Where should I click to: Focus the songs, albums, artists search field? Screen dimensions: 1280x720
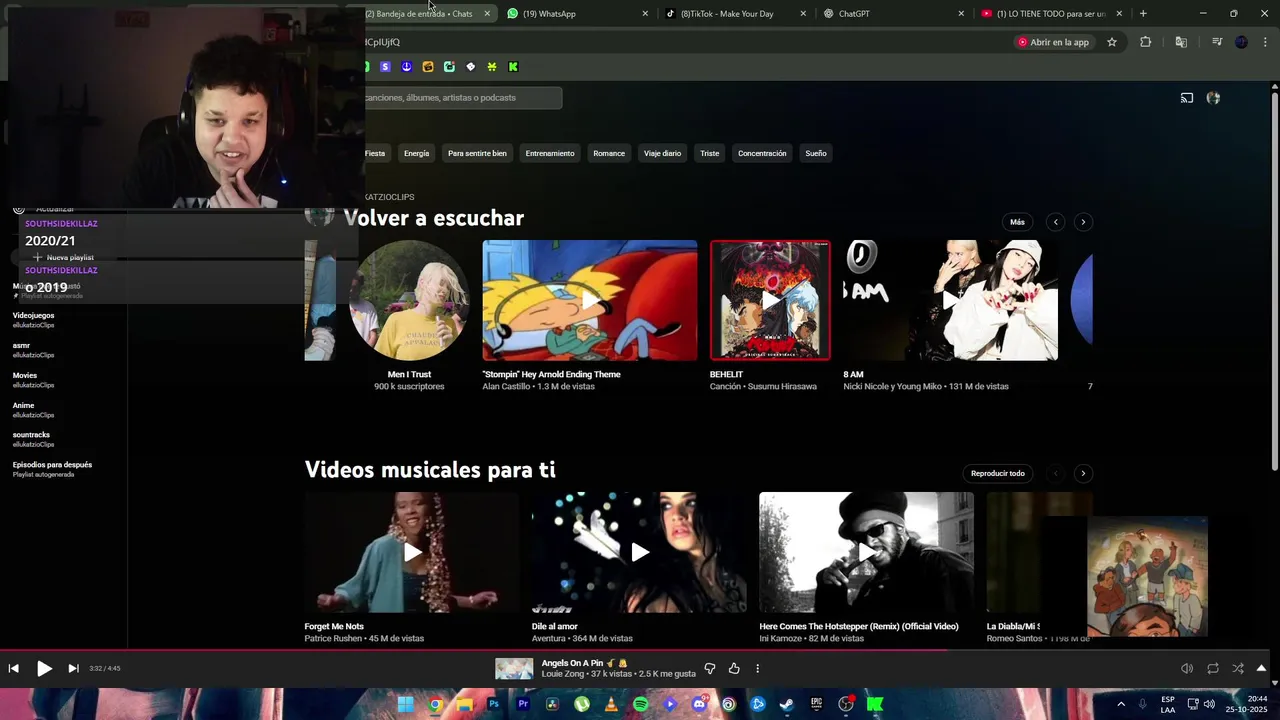462,97
